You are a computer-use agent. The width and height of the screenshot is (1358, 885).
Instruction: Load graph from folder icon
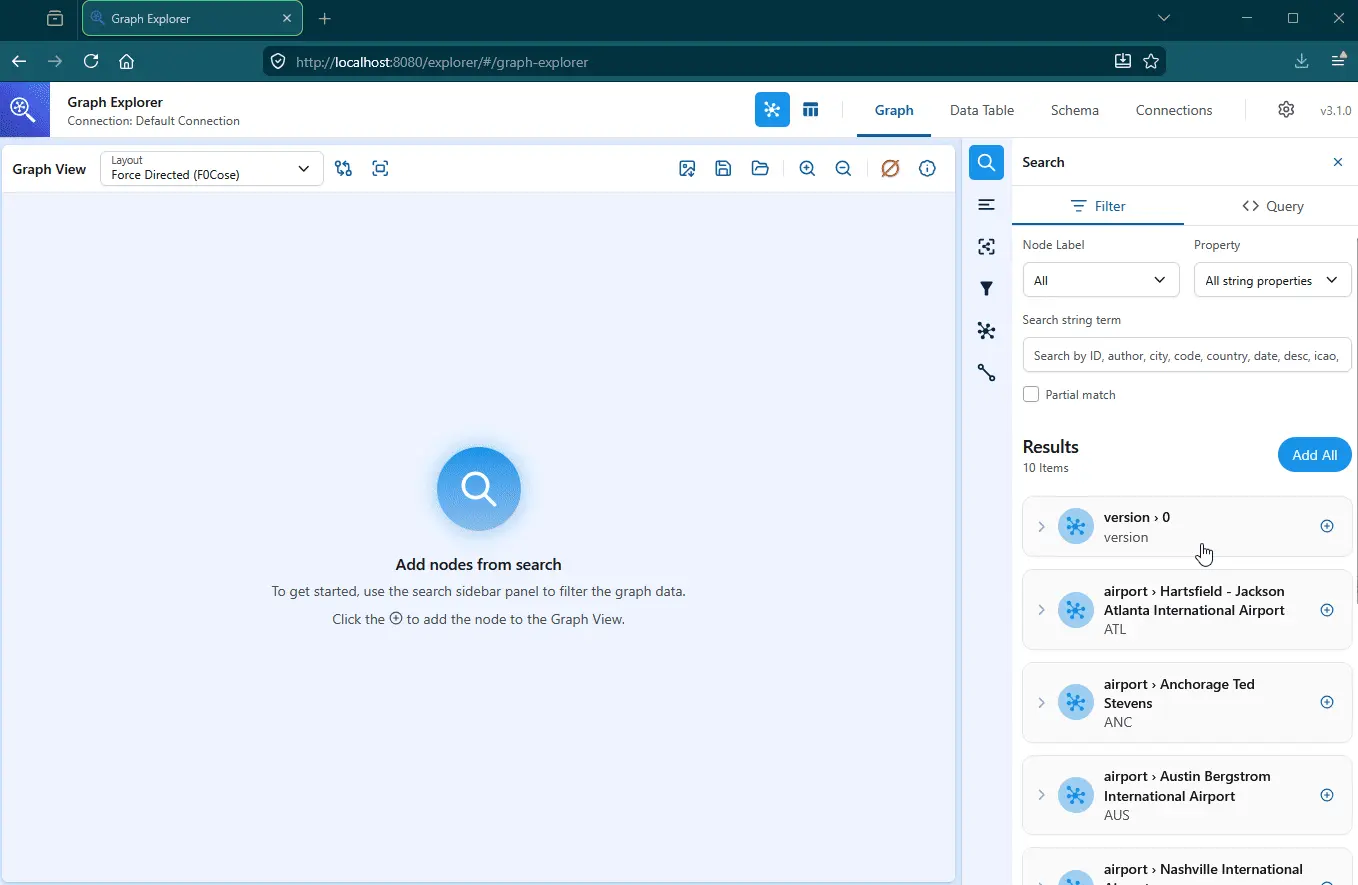point(760,169)
